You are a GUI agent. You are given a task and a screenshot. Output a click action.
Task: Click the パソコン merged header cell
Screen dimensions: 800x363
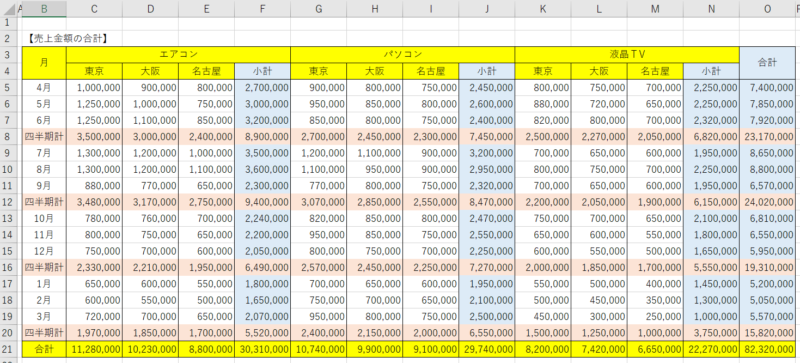coord(403,55)
